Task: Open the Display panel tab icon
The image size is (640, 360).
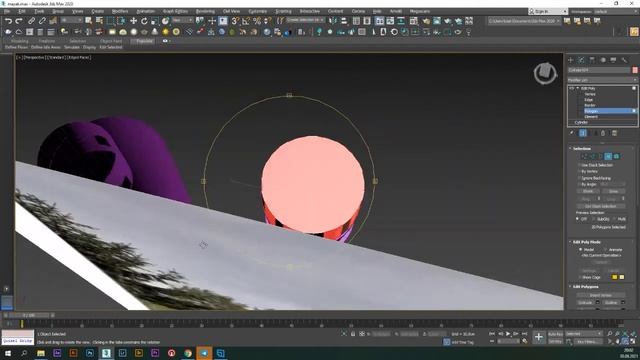Action: coord(613,60)
